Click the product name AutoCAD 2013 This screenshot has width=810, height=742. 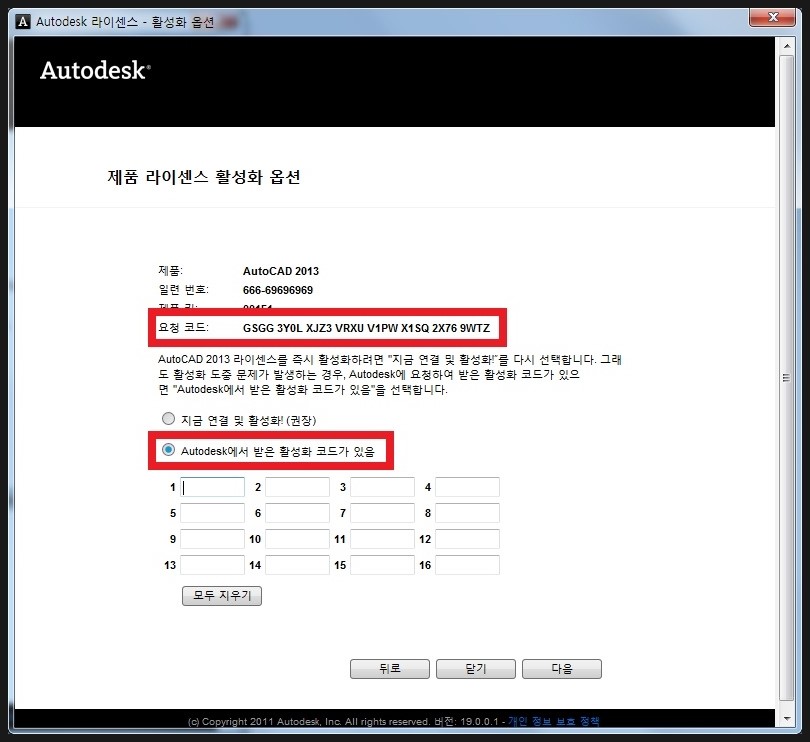(281, 271)
